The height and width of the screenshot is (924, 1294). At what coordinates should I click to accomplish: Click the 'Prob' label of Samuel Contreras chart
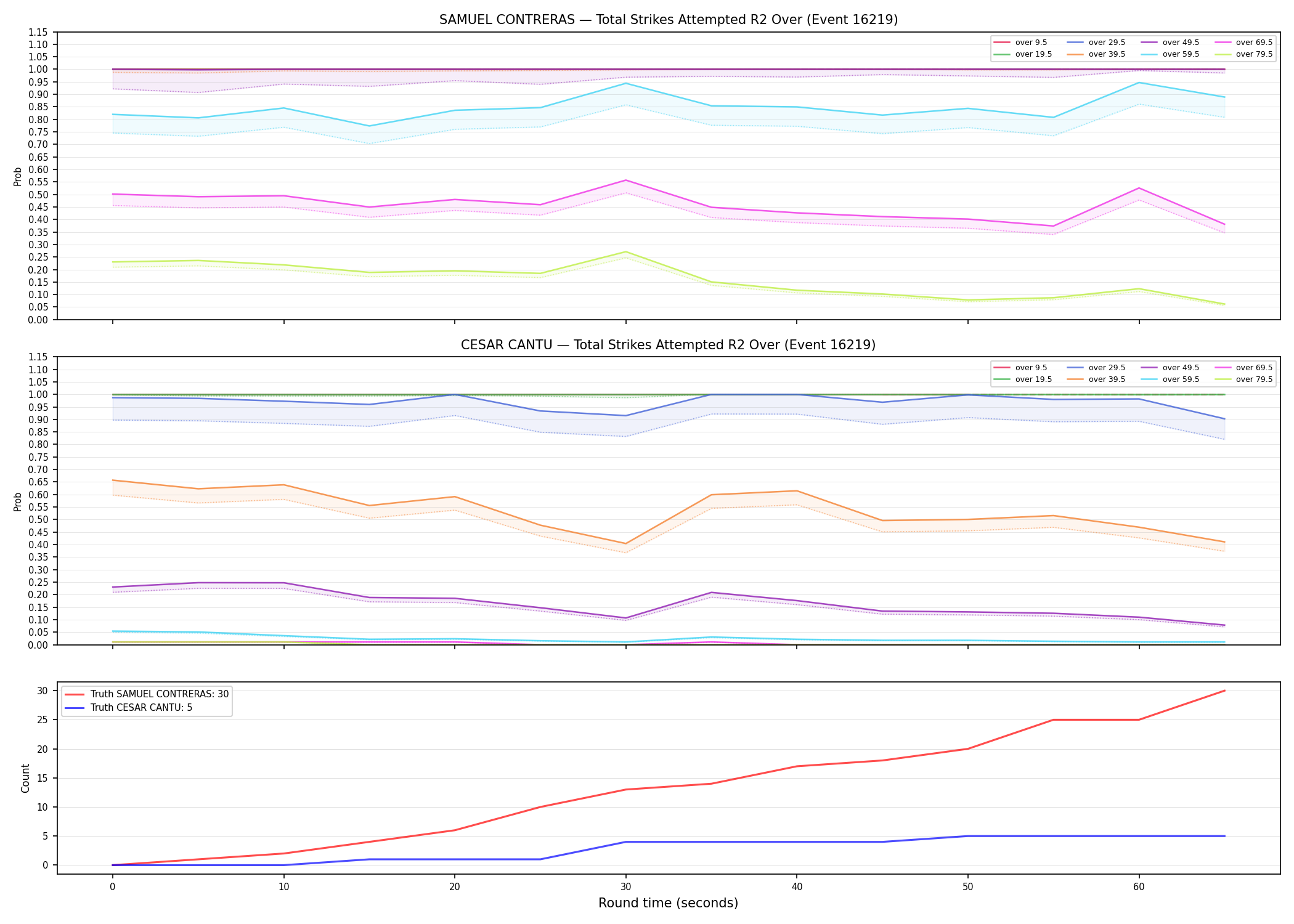18,176
